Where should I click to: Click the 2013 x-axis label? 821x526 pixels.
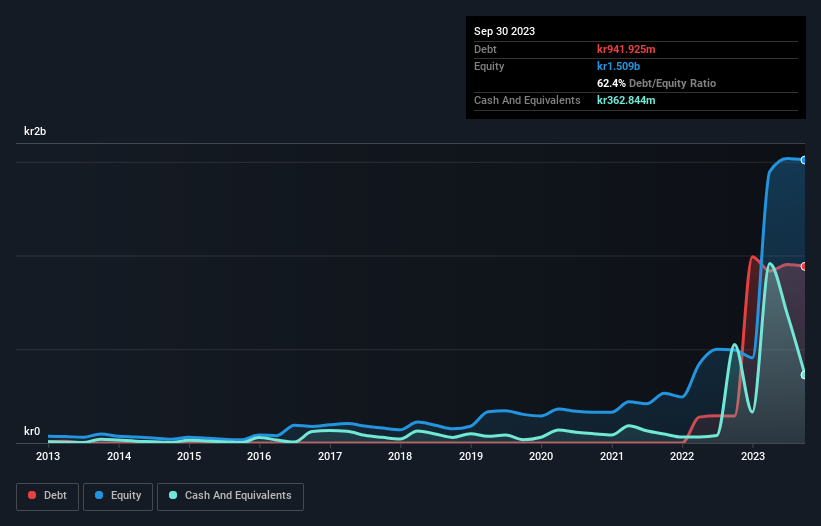pos(48,456)
